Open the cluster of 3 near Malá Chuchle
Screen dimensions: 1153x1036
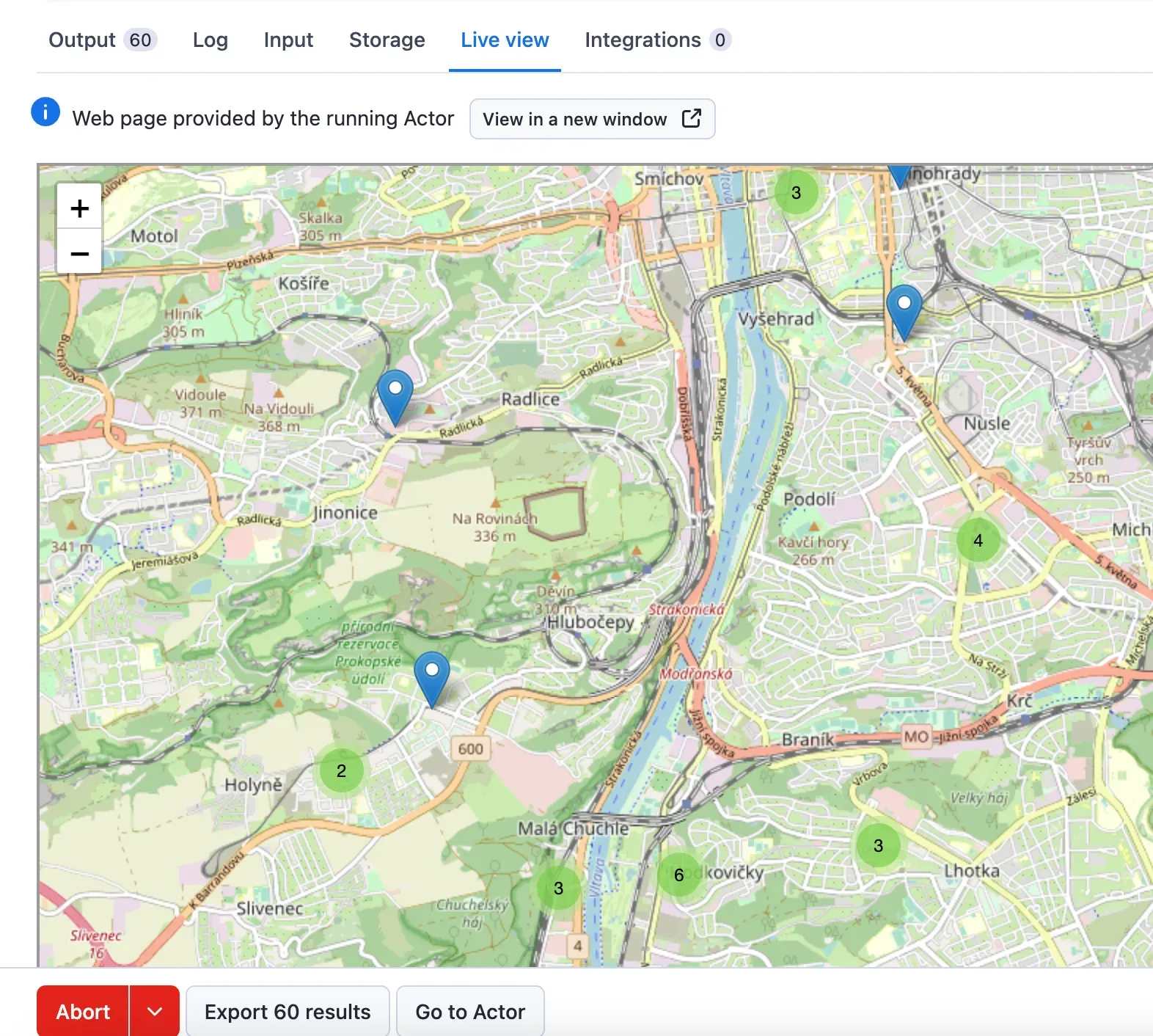558,889
